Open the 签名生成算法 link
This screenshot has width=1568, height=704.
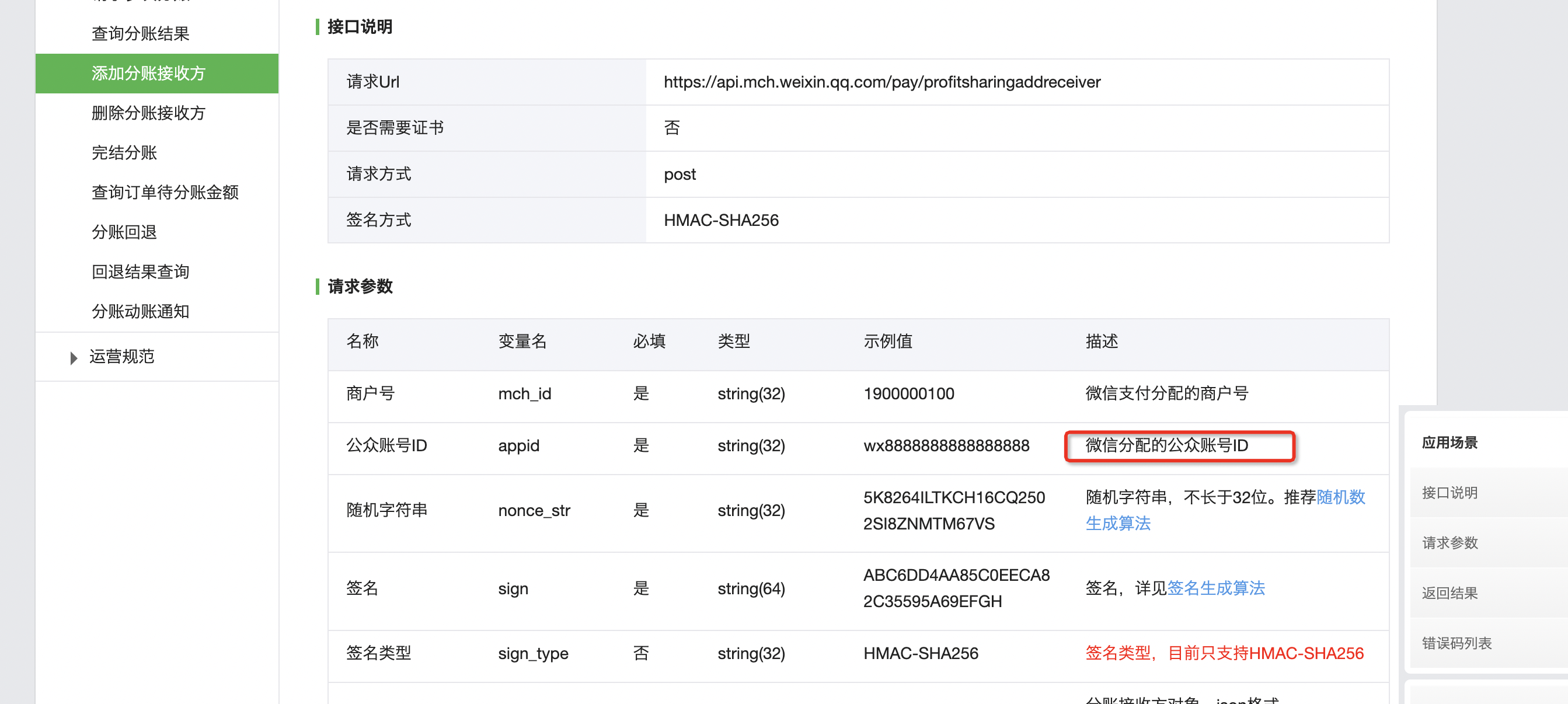[x=1215, y=588]
